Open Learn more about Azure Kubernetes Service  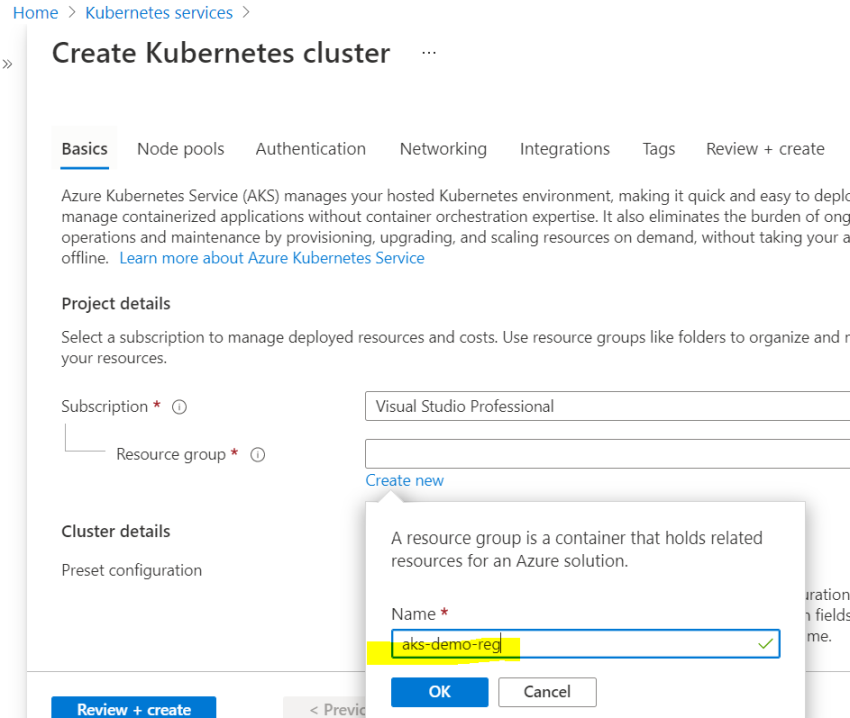272,257
